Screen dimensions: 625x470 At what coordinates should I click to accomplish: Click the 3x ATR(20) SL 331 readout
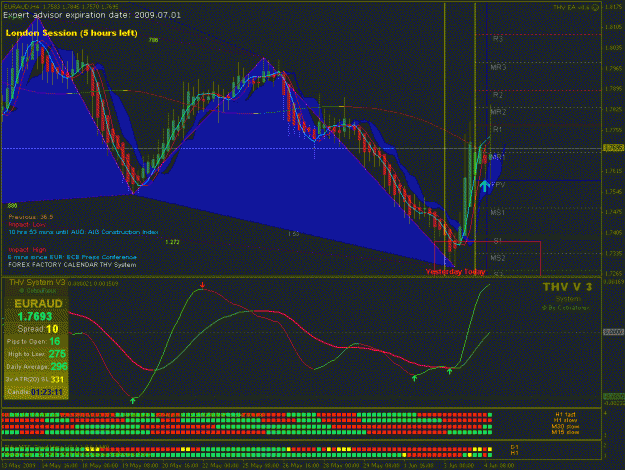[35, 380]
